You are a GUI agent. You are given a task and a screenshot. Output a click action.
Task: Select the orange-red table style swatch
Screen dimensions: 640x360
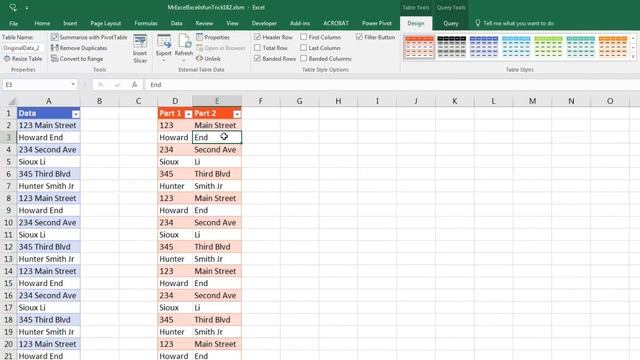pos(419,47)
